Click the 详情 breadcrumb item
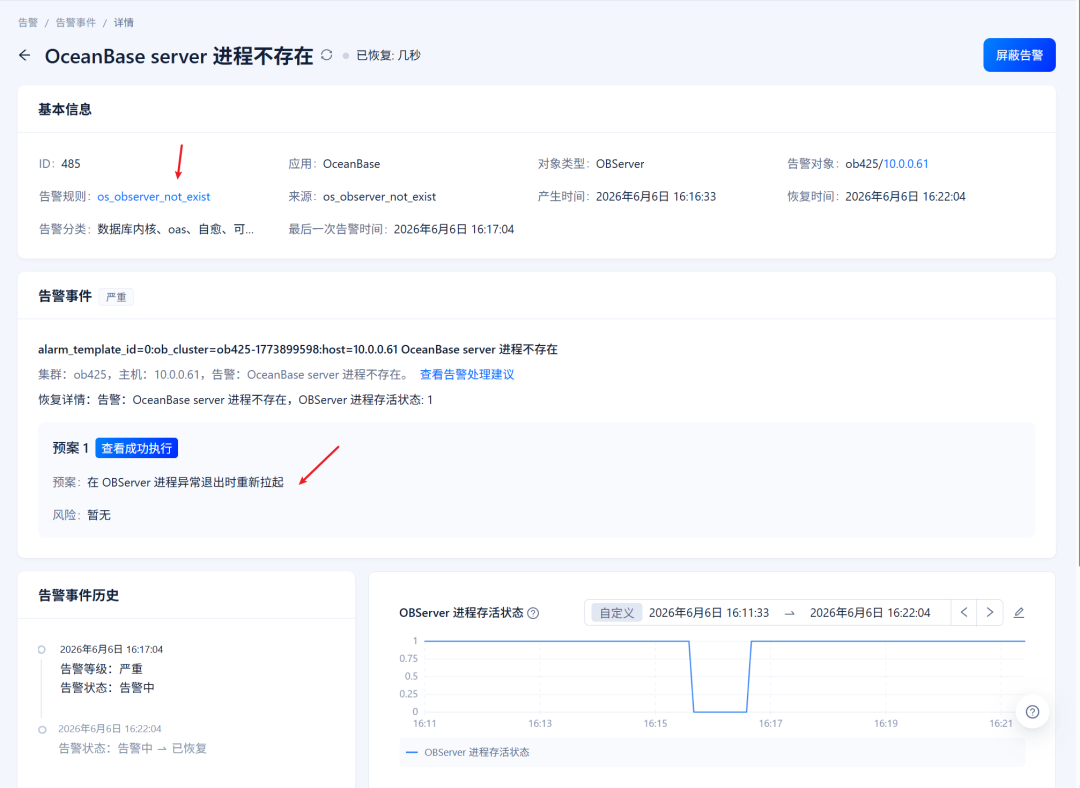The height and width of the screenshot is (788, 1080). (124, 23)
